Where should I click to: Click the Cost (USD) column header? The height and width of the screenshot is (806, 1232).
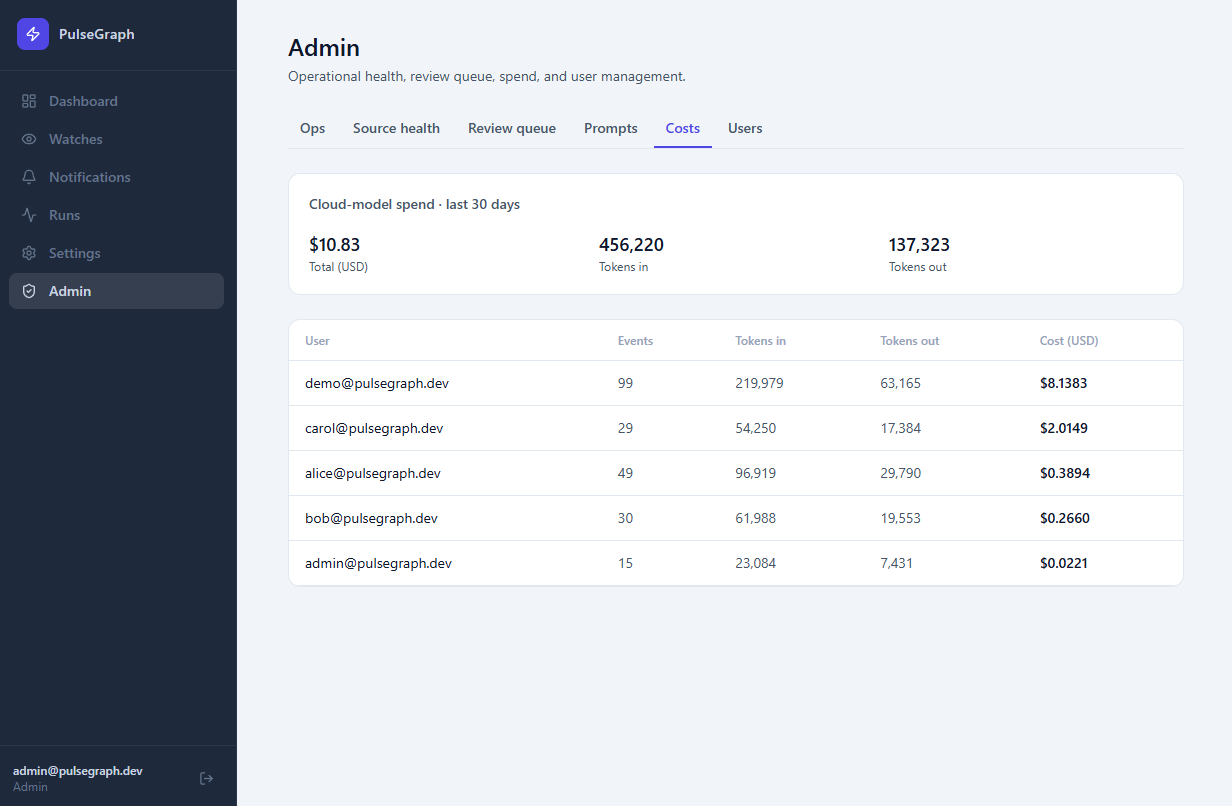1069,341
